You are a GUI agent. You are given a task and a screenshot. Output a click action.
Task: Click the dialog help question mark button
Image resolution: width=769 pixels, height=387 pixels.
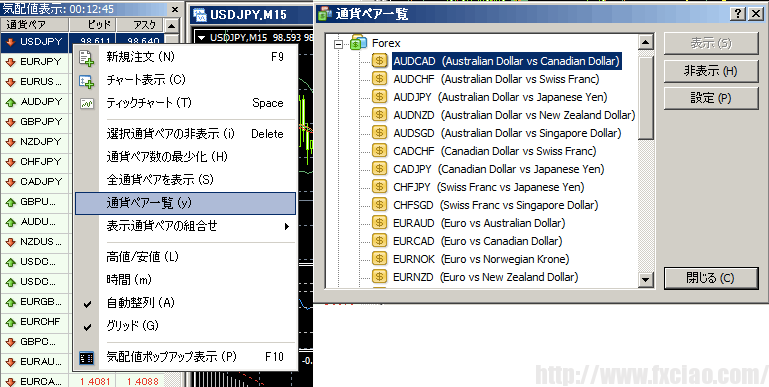pyautogui.click(x=738, y=14)
